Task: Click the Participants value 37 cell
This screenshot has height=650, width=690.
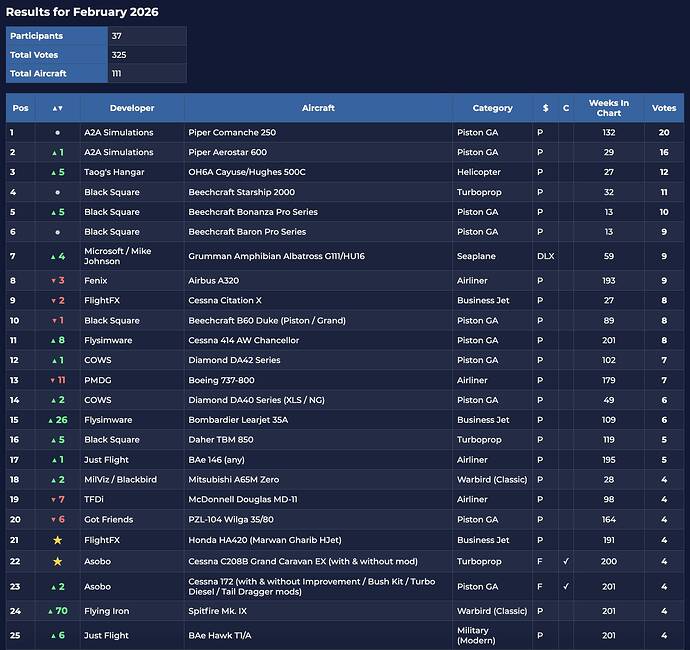Action: click(x=147, y=36)
